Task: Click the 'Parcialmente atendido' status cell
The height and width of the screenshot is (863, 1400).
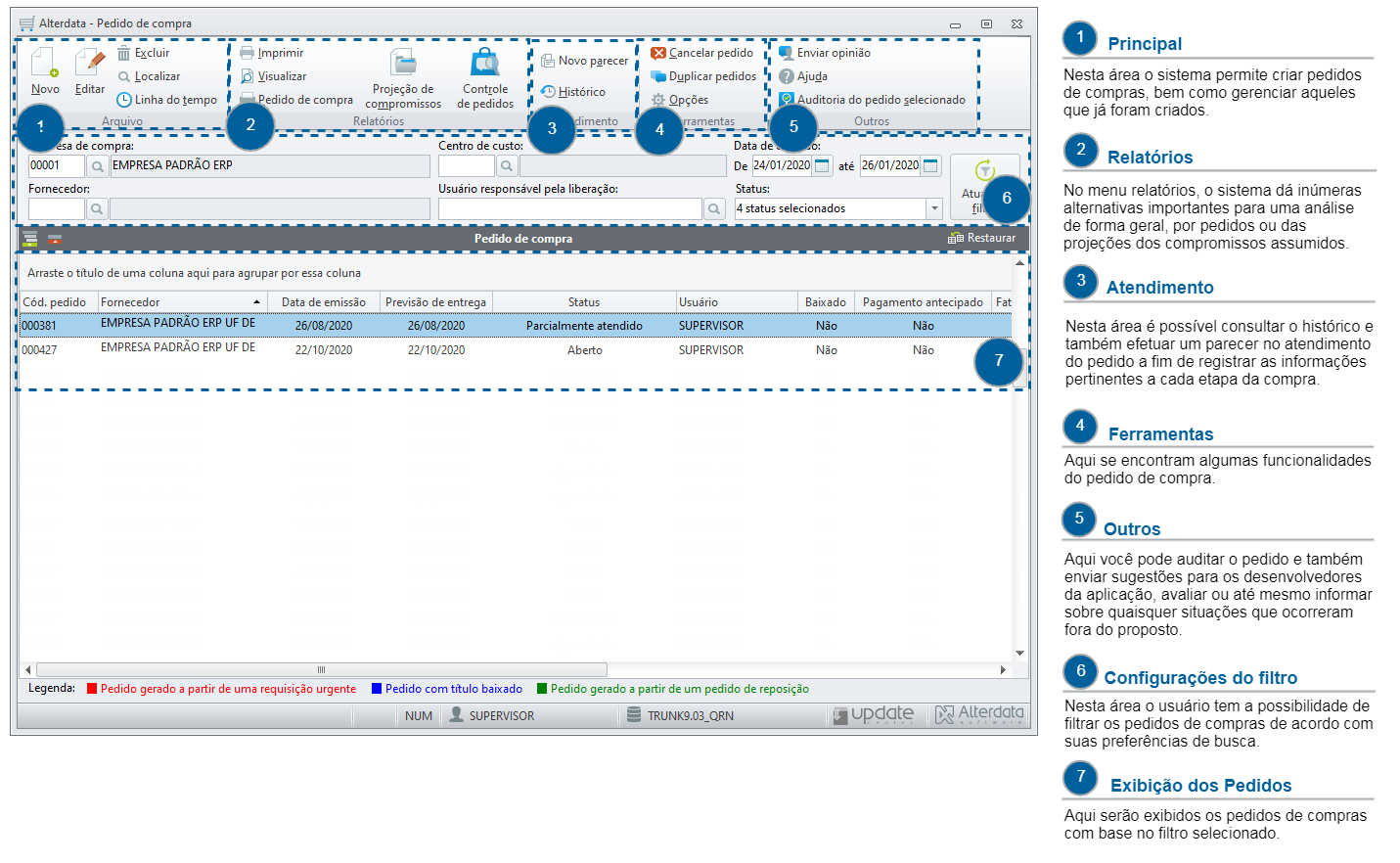Action: coord(584,326)
